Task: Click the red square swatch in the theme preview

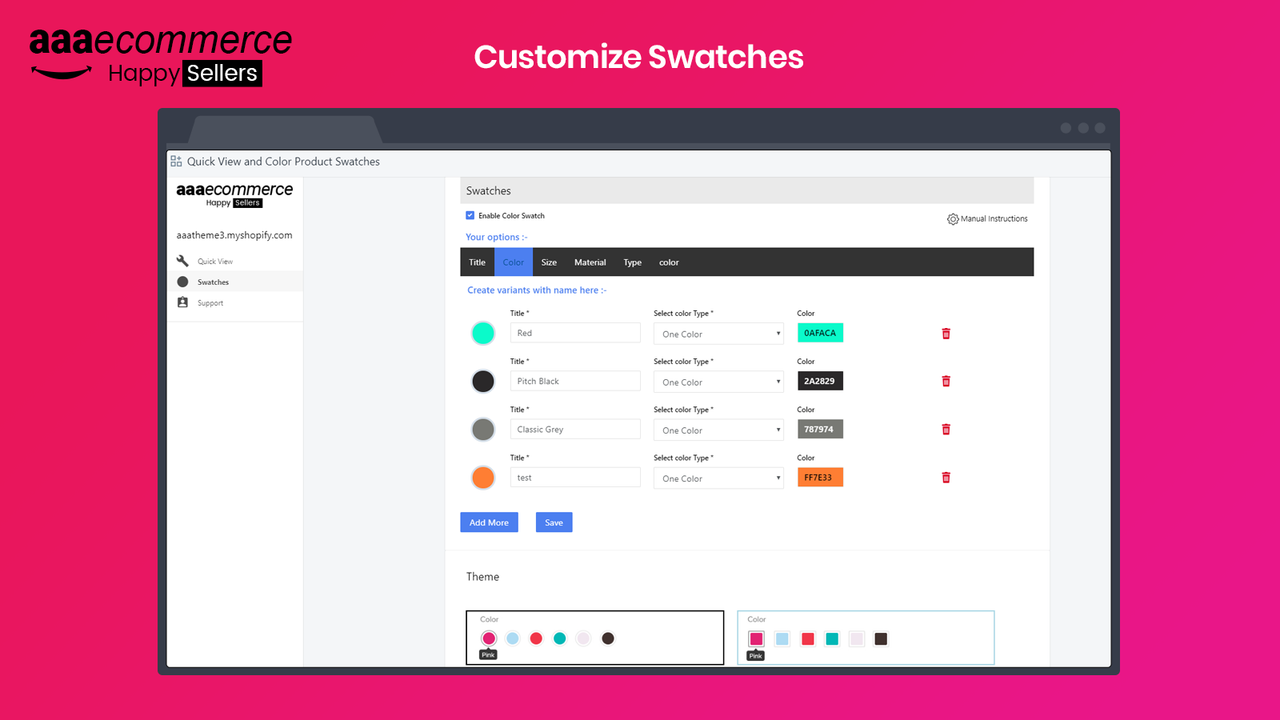Action: [807, 639]
